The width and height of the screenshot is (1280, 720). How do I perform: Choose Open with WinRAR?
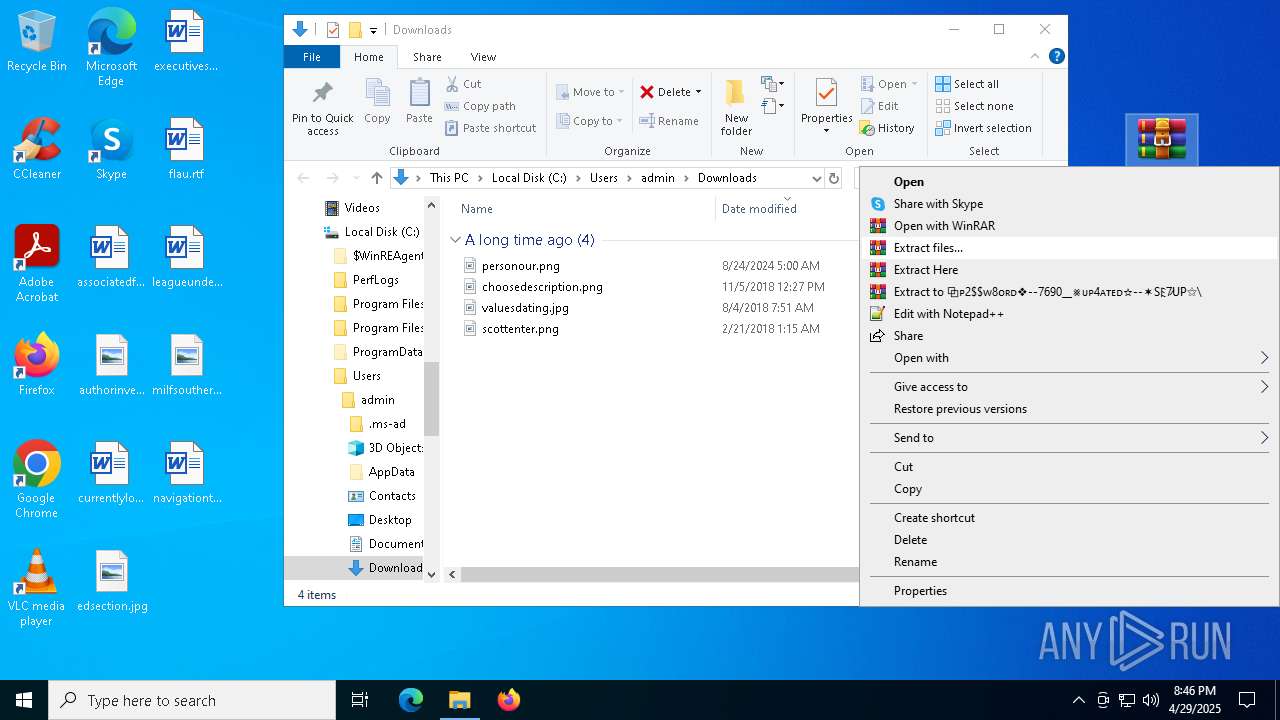[x=1069, y=226]
